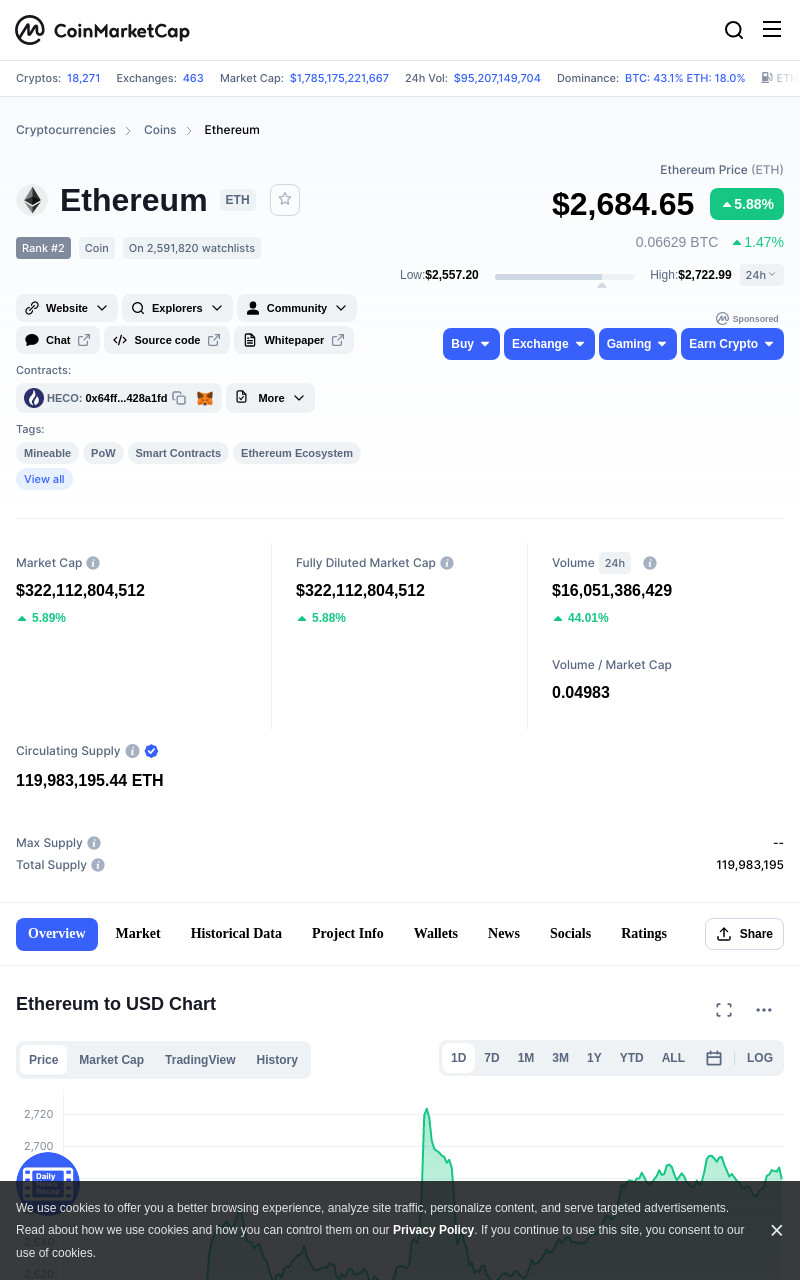Open chart more options dots
The width and height of the screenshot is (800, 1280).
[764, 1010]
